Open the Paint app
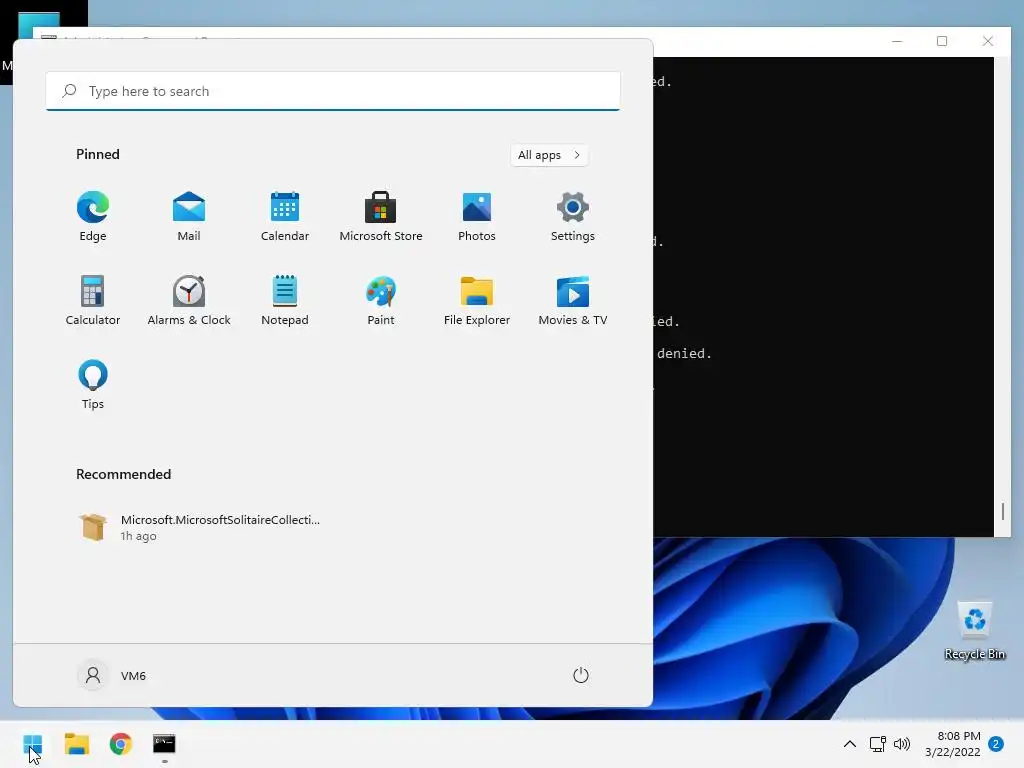The image size is (1024, 768). [x=381, y=300]
